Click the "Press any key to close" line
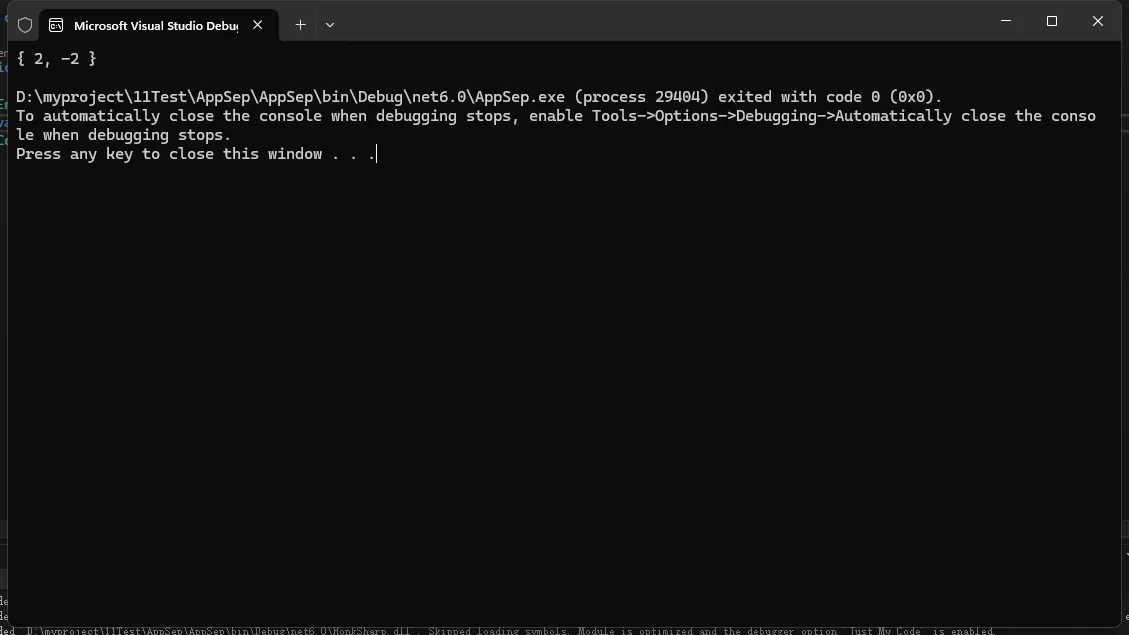Viewport: 1129px width, 635px height. click(169, 154)
